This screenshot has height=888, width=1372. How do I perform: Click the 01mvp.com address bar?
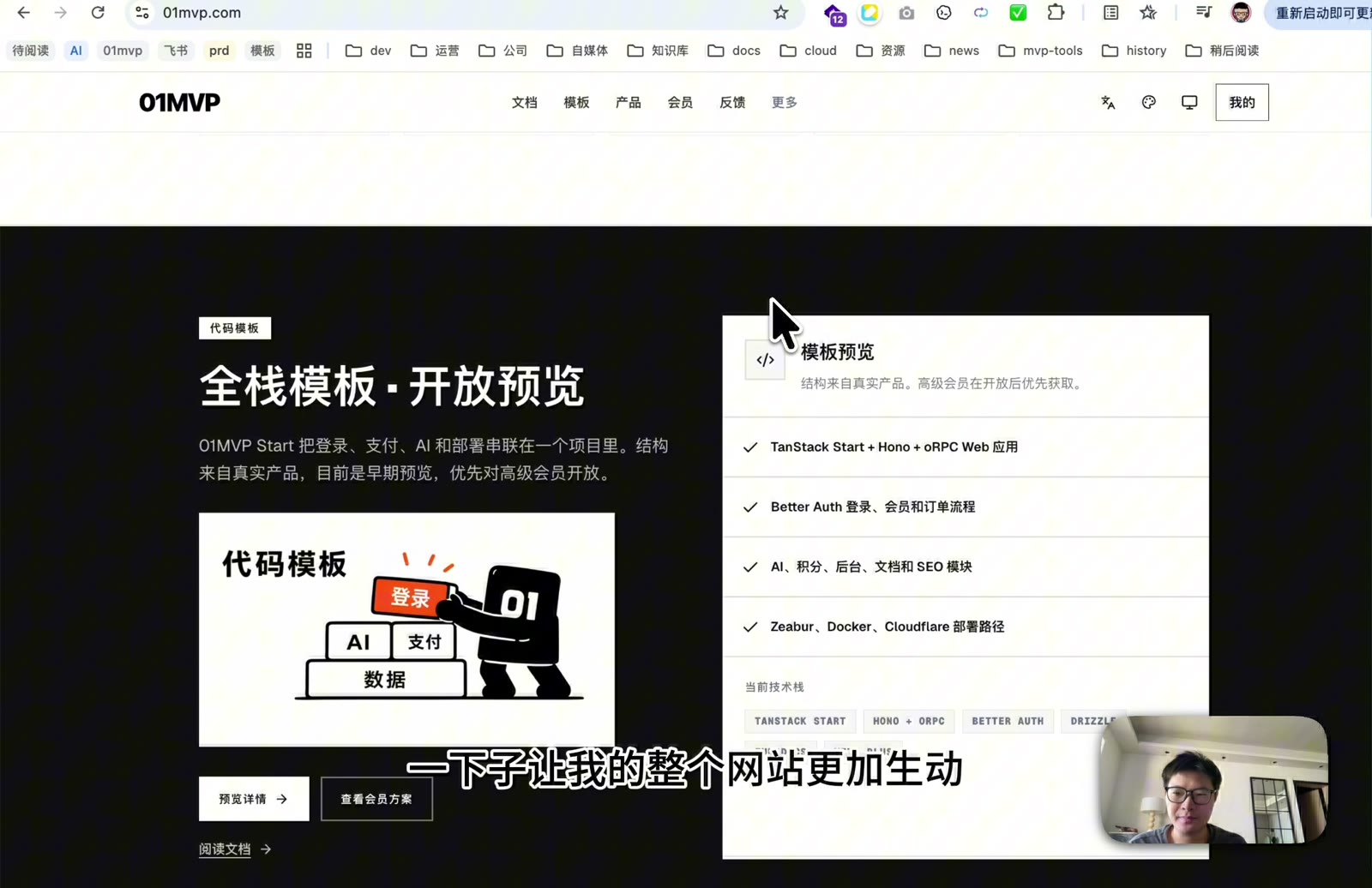[463, 13]
